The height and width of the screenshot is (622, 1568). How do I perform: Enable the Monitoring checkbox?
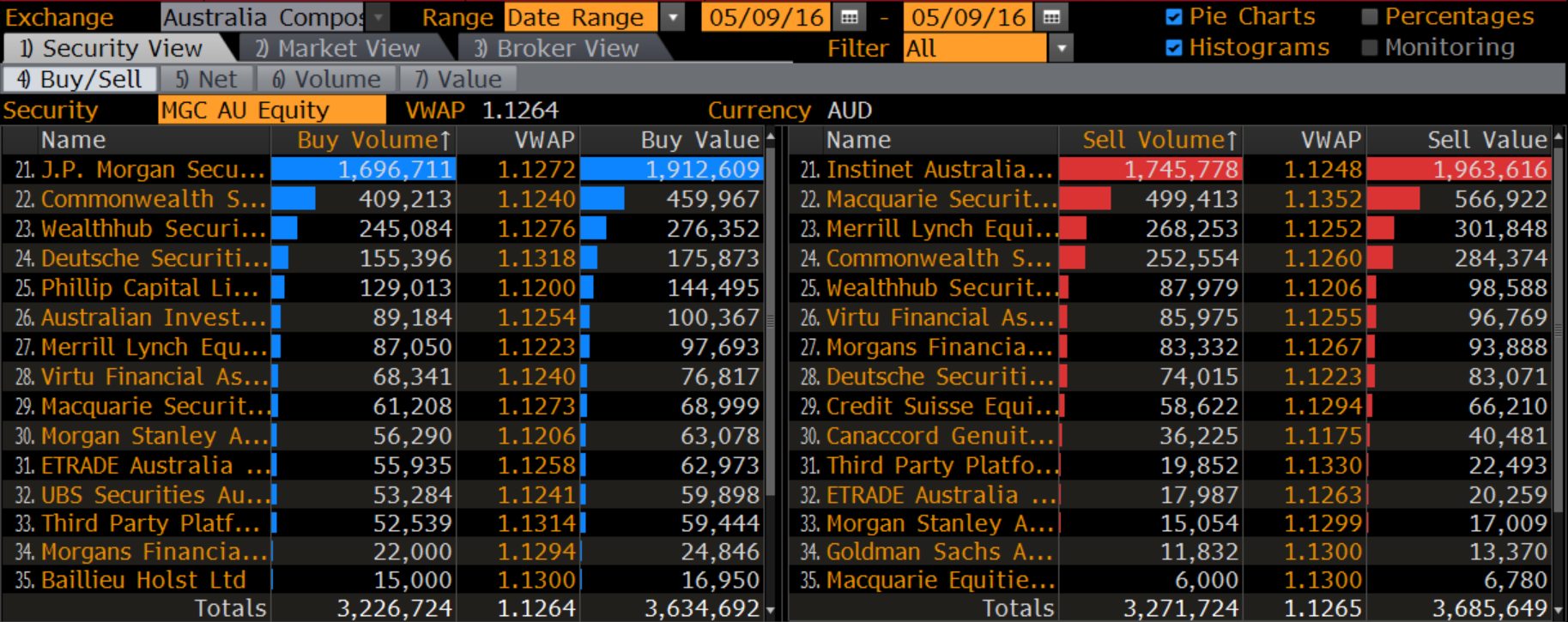(x=1370, y=48)
